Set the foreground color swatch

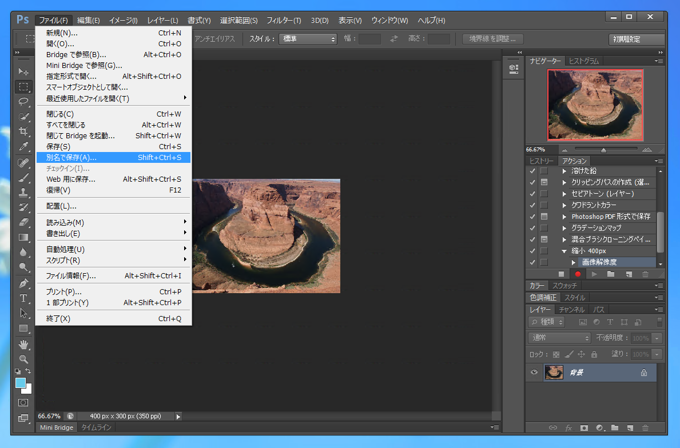tap(20, 383)
